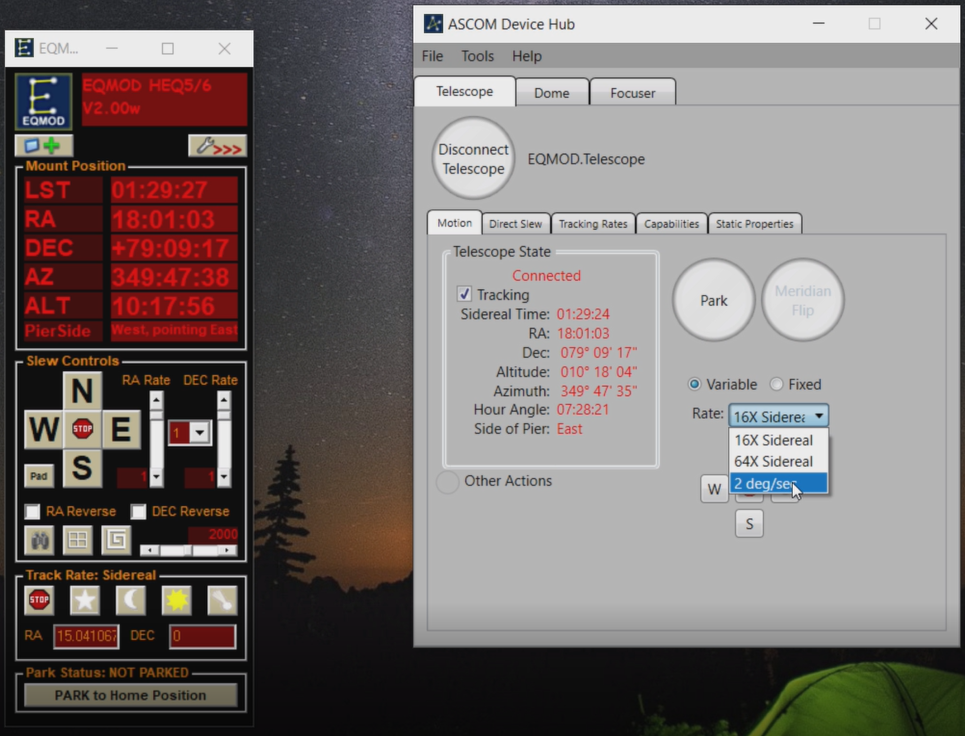Toggle the DEC Reverse checkbox
Image resolution: width=965 pixels, height=736 pixels.
138,511
